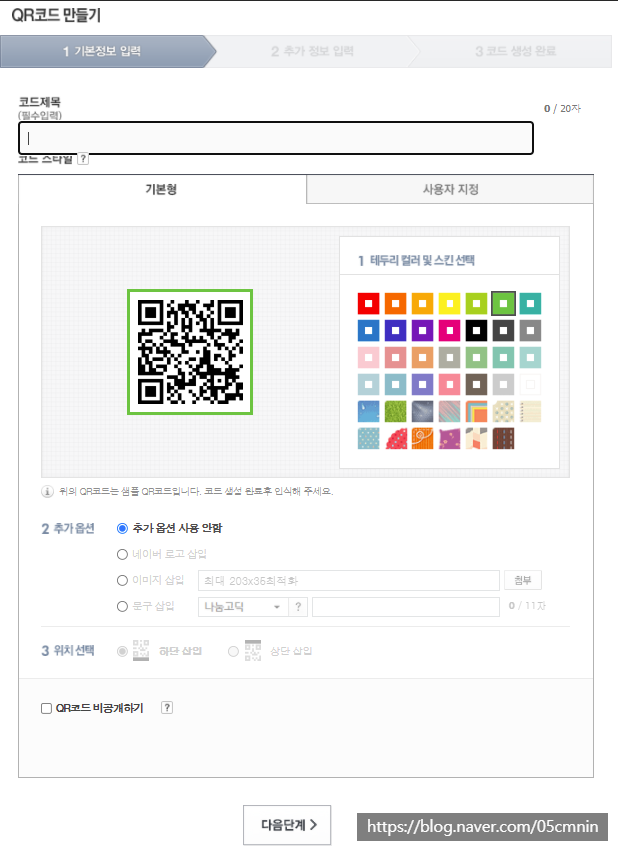The width and height of the screenshot is (618, 851).
Task: Select the pastel diagonal stripes skin
Action: [x=449, y=412]
